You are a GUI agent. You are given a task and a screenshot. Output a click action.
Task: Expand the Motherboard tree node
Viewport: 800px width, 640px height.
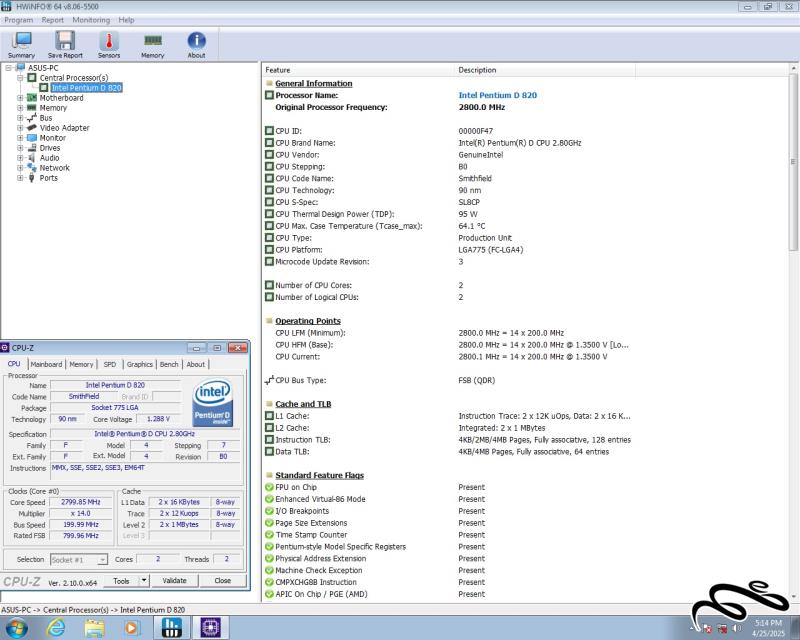click(20, 98)
